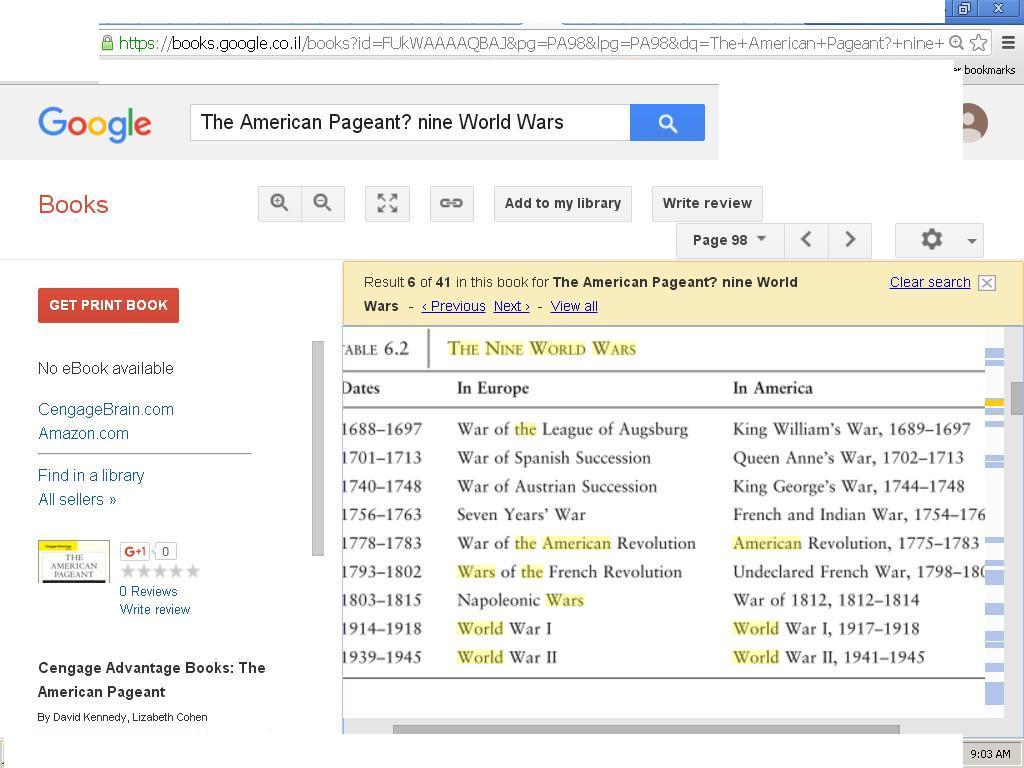Screen dimensions: 1024x768
Task: Open the settings gear menu
Action: tap(931, 240)
